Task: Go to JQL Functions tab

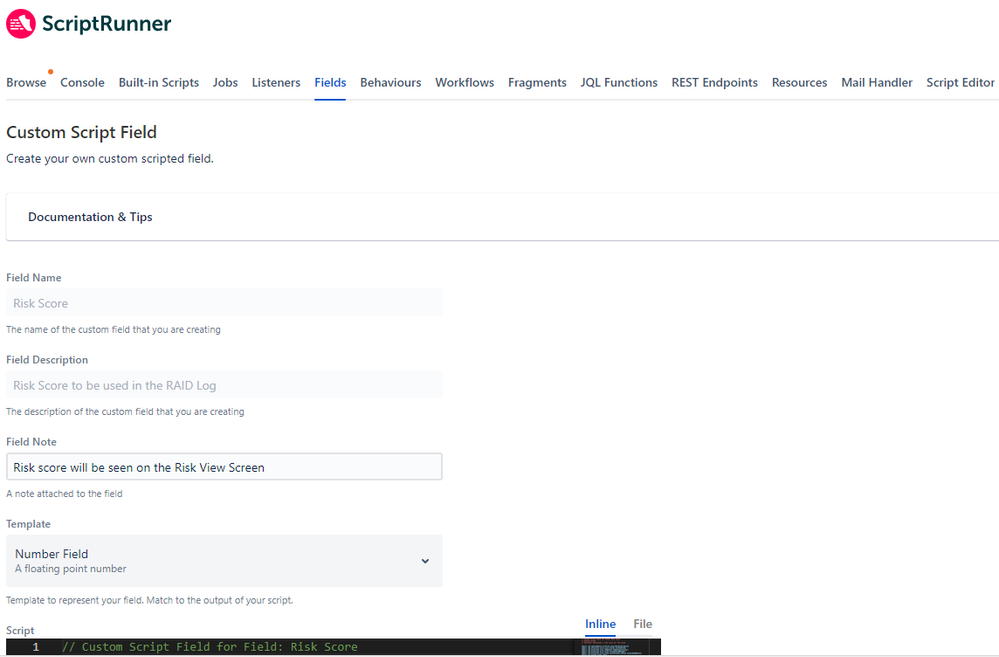Action: click(619, 82)
